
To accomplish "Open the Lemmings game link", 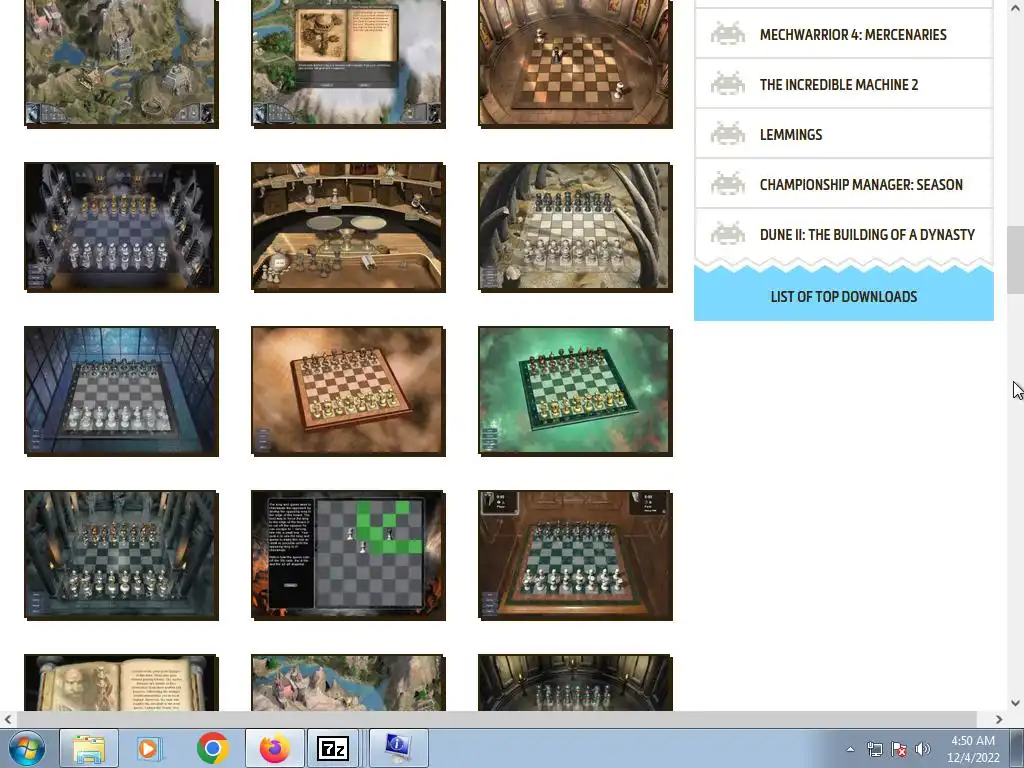I will [791, 135].
